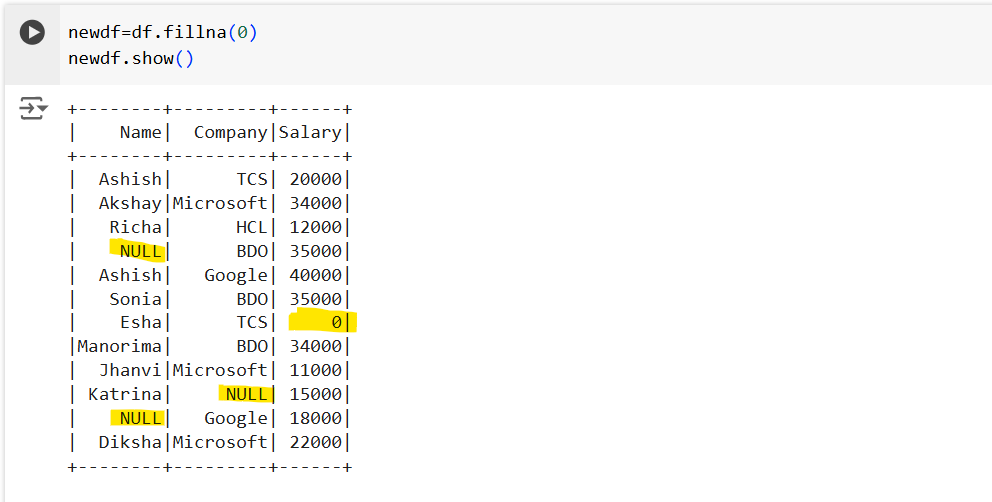Screen dimensions: 992x502
Task: Click the salary 11000 in Jhanvi's row
Action: [x=315, y=370]
